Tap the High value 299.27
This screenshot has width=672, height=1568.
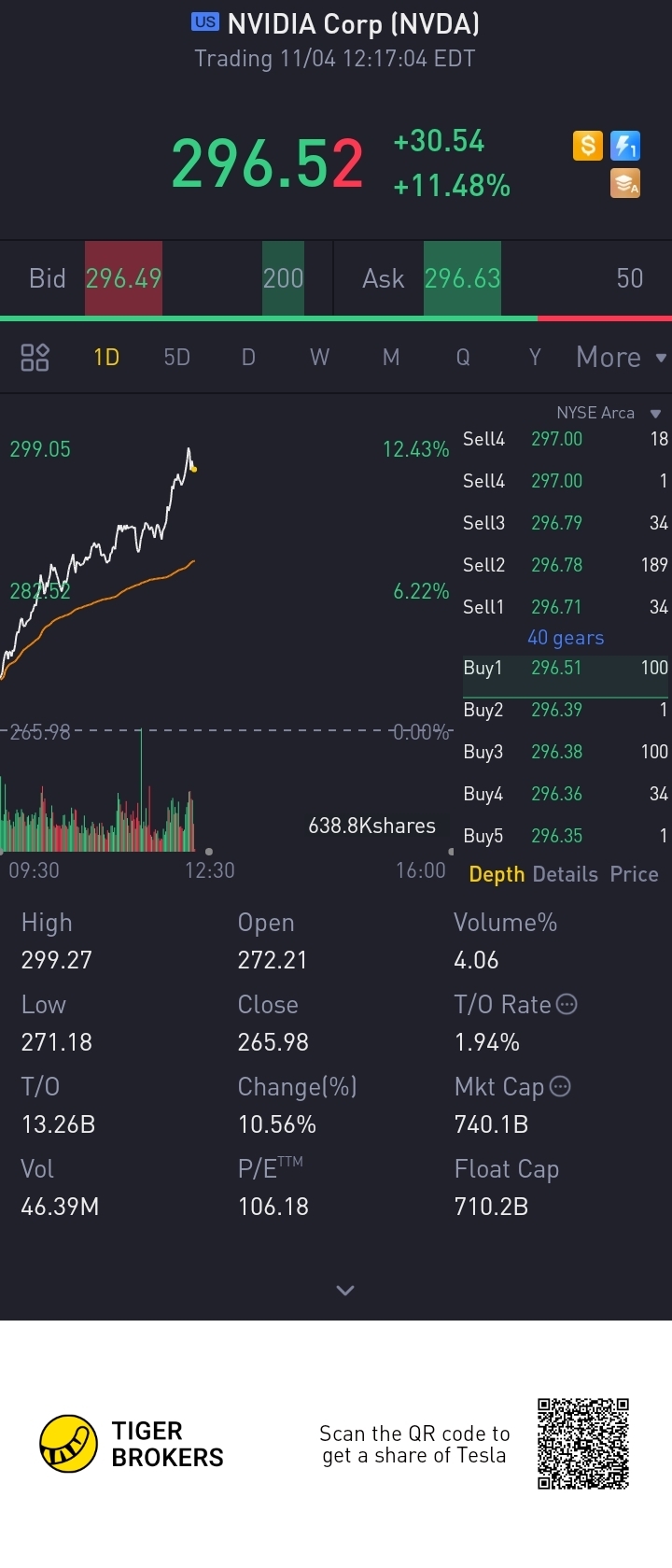tap(57, 960)
